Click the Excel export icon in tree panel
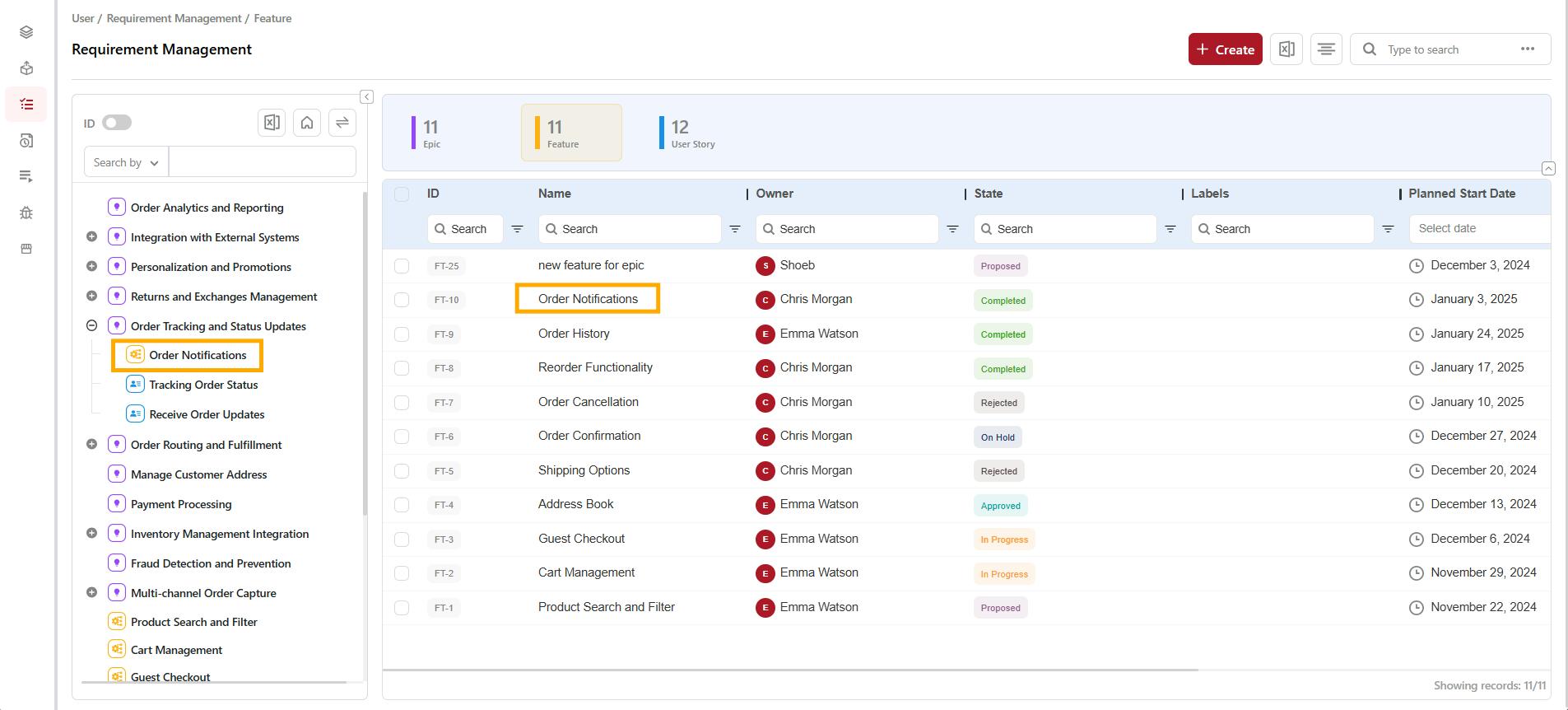 (272, 123)
